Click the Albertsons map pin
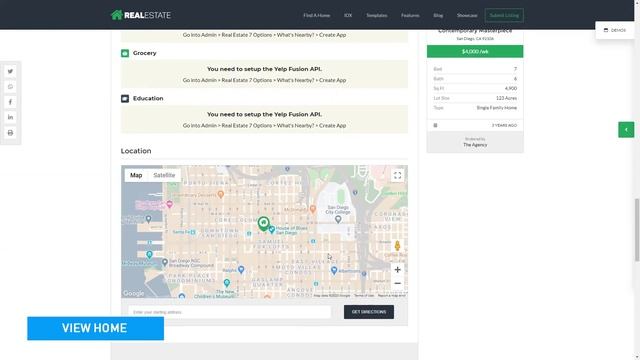 334,270
